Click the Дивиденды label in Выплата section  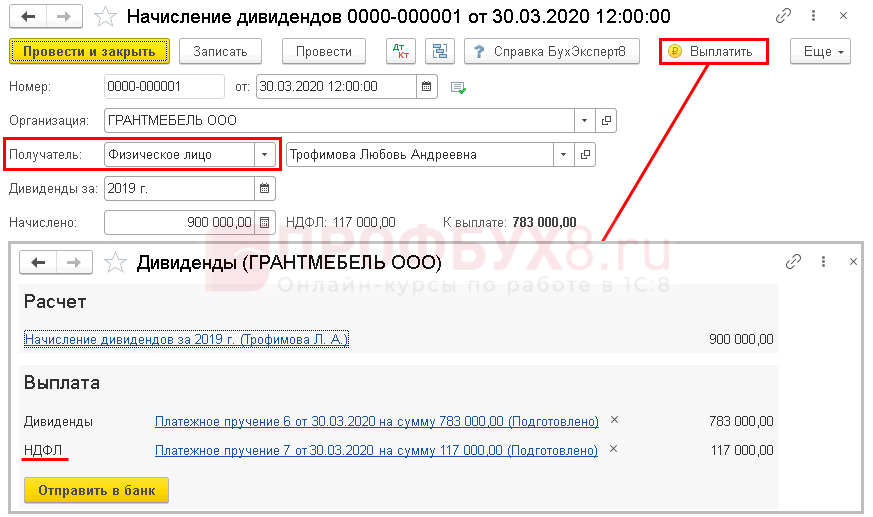click(x=58, y=421)
